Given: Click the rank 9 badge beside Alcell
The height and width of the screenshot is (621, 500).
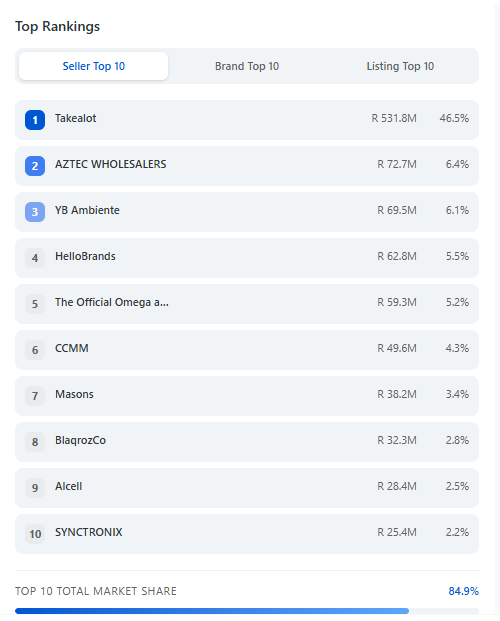Looking at the screenshot, I should (x=35, y=488).
